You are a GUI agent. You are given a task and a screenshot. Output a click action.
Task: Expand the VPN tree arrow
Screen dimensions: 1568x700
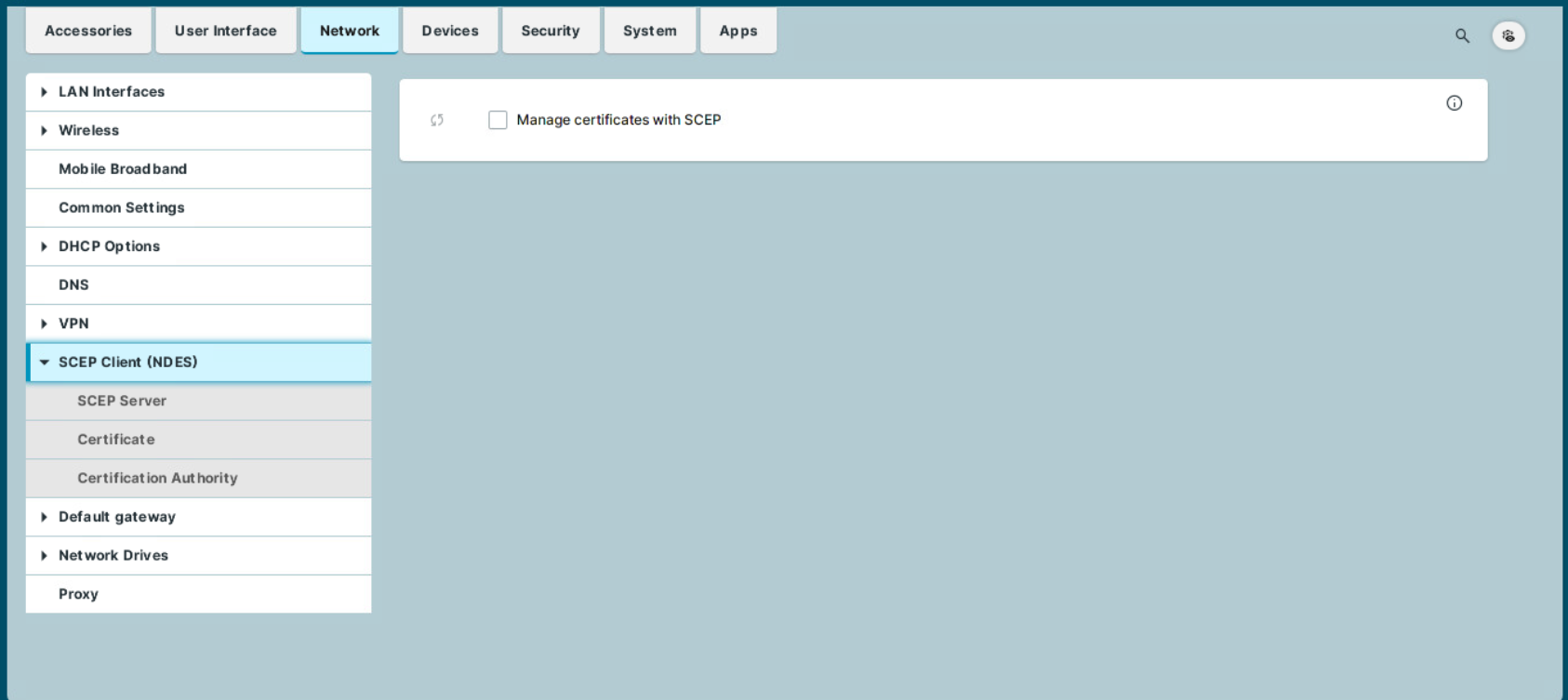(x=44, y=324)
